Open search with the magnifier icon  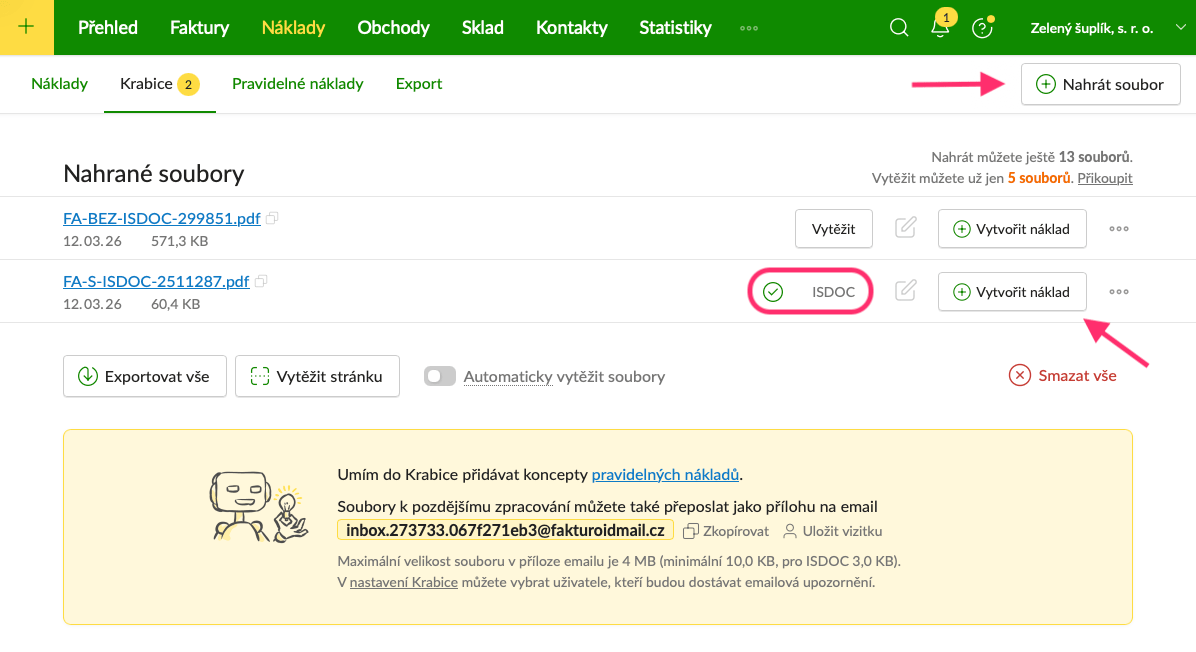[899, 28]
